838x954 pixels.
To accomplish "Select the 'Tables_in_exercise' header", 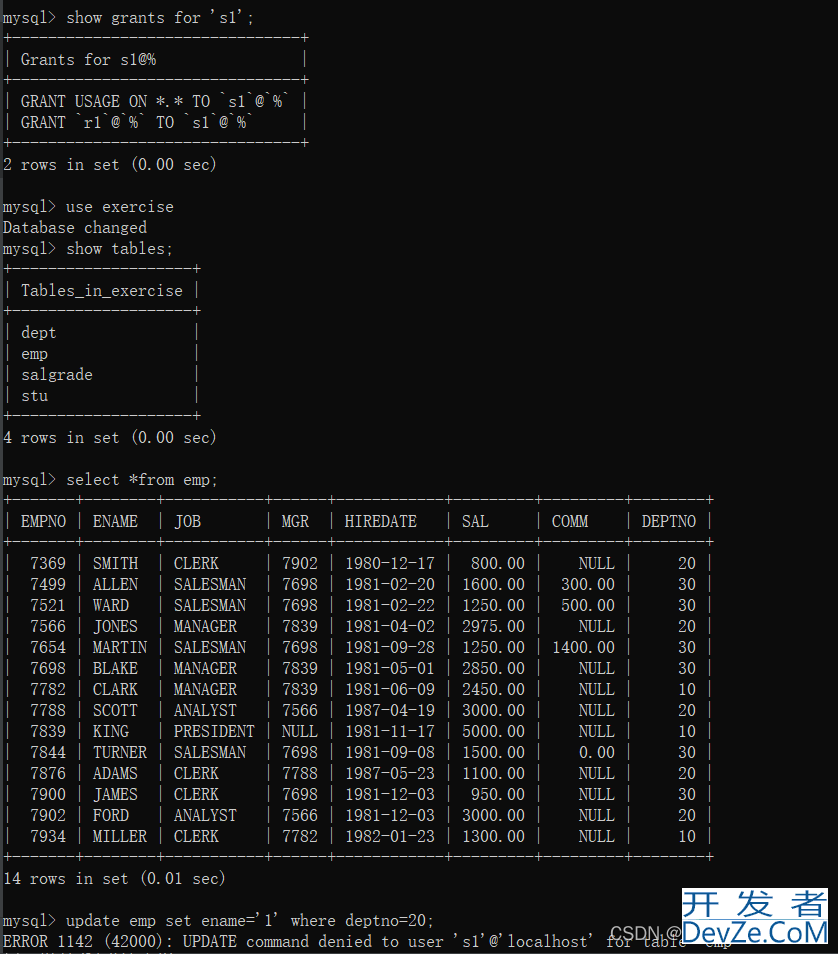I will 102,291.
